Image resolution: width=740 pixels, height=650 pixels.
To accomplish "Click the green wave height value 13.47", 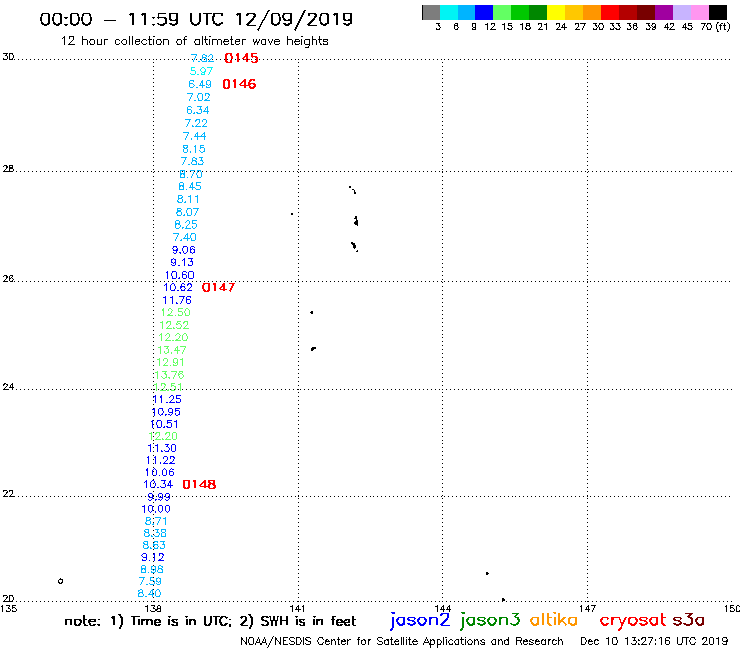I will pyautogui.click(x=172, y=350).
